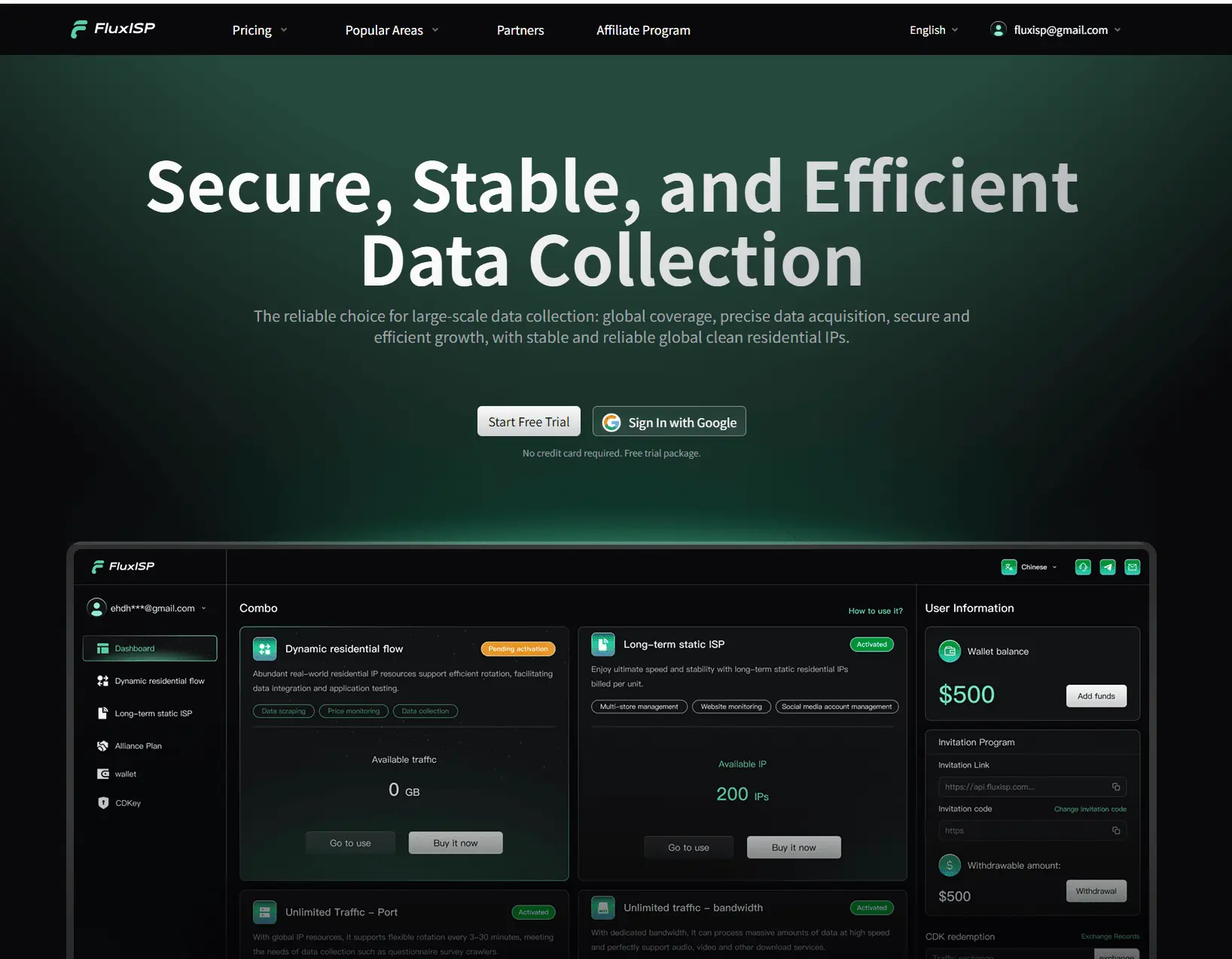
Task: Click the Data collection tag
Action: pos(425,711)
